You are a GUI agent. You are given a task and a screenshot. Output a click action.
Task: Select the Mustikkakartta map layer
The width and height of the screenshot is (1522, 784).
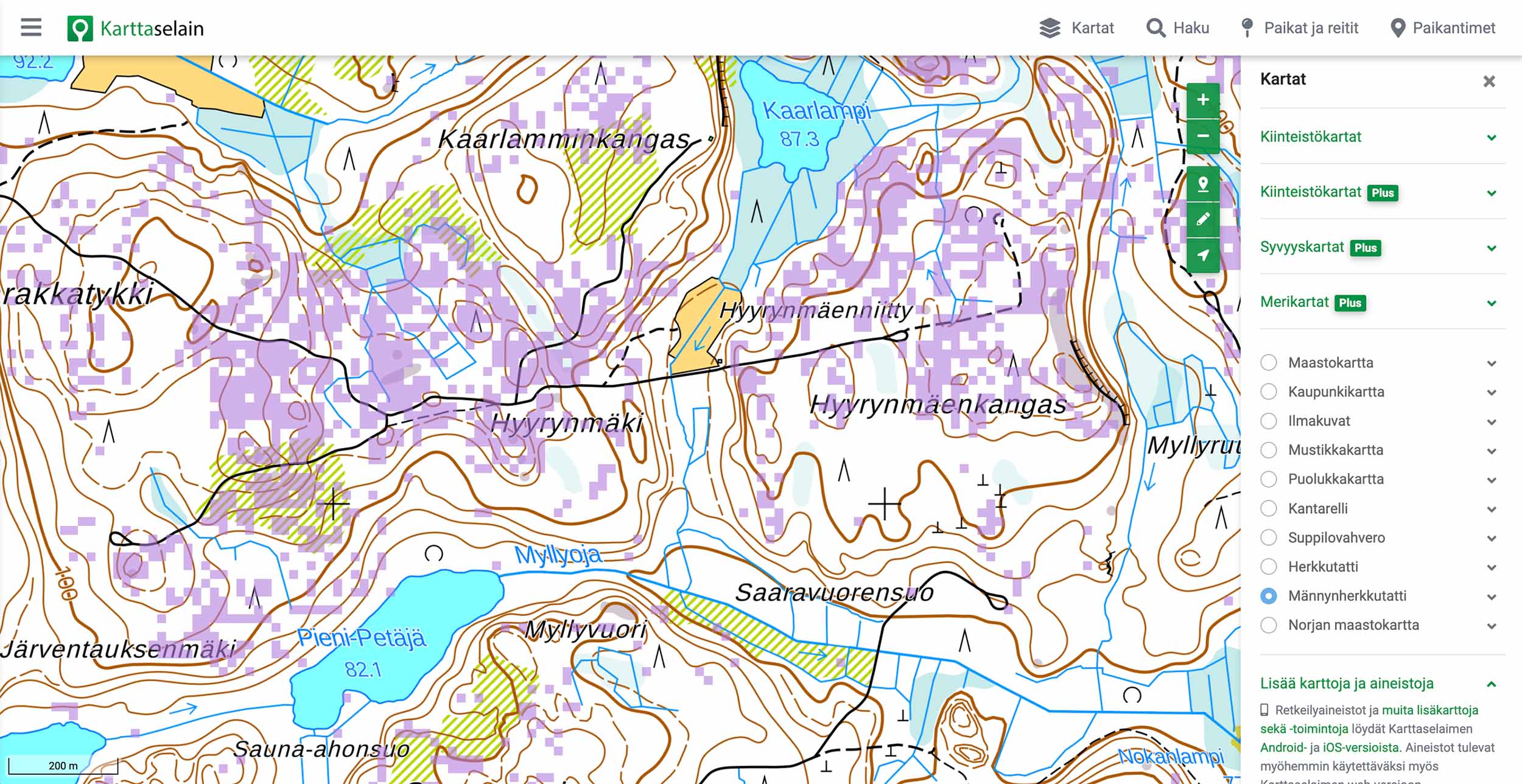[1269, 450]
